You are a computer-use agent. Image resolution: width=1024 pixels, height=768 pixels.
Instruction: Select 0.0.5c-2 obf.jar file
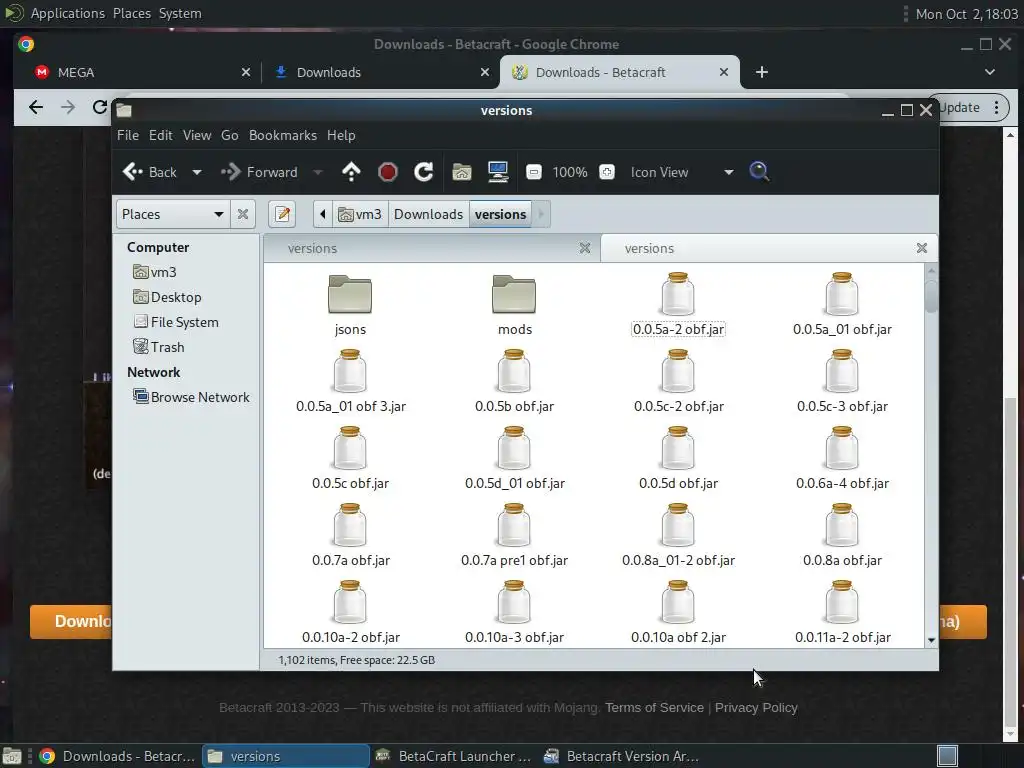tap(679, 382)
